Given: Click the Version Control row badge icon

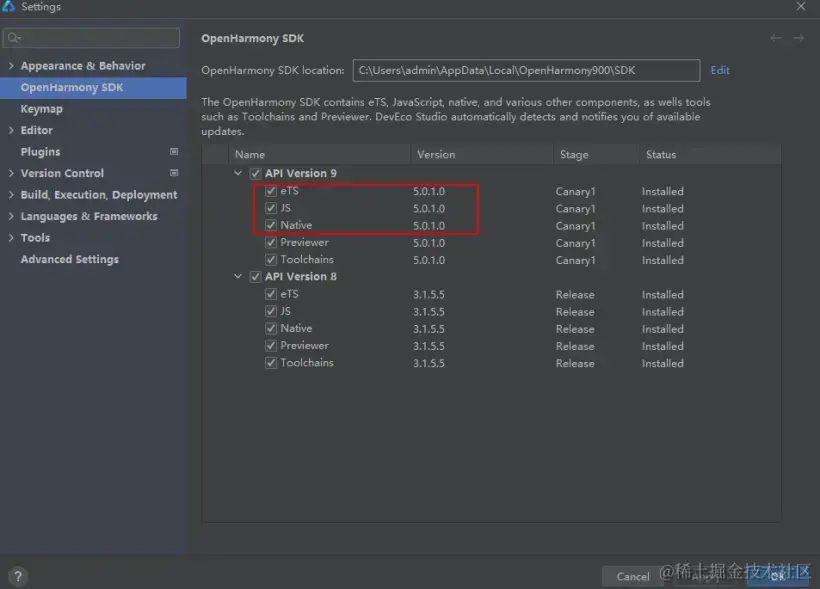Looking at the screenshot, I should 174,173.
